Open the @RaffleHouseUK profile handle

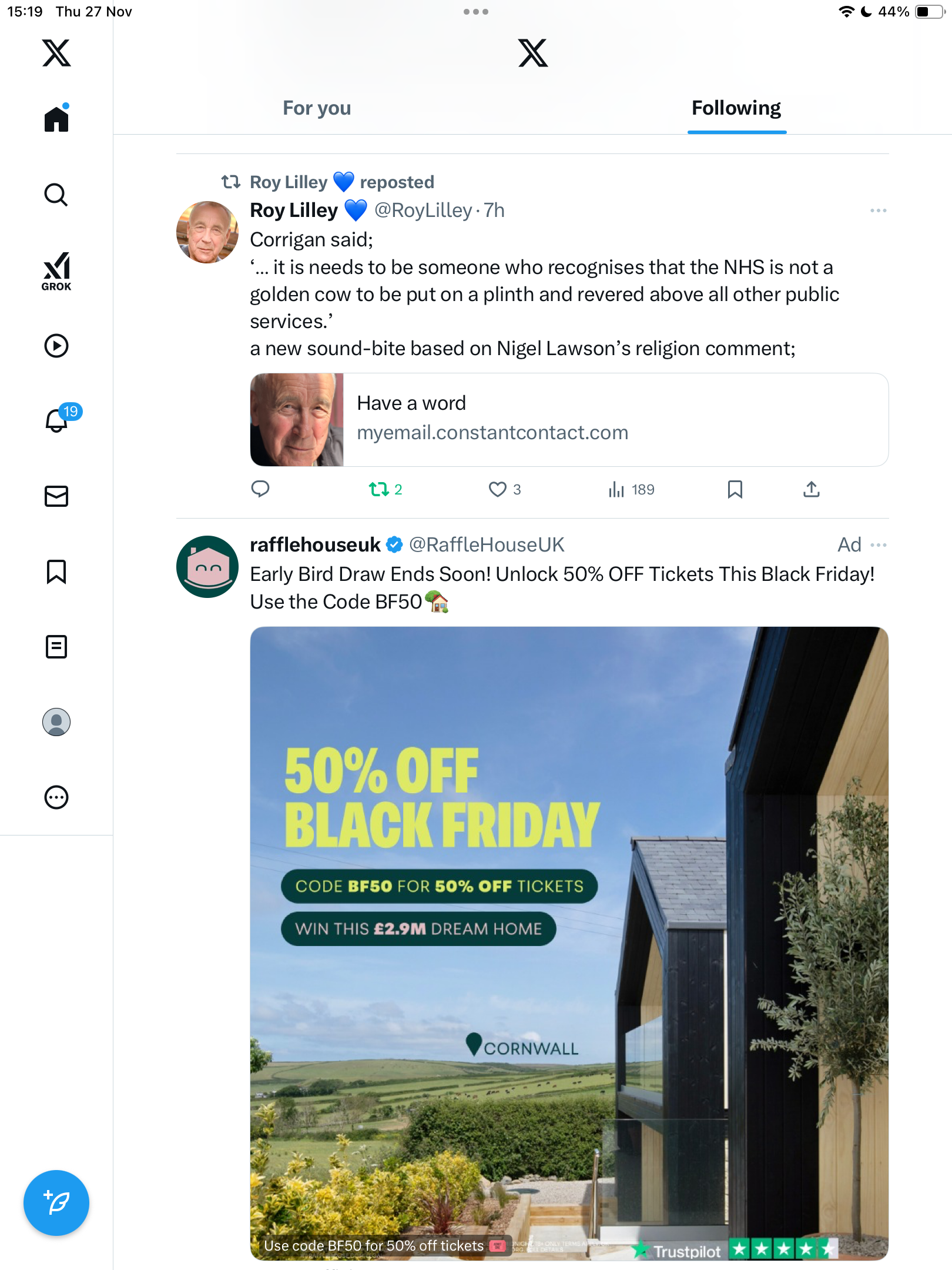click(487, 545)
